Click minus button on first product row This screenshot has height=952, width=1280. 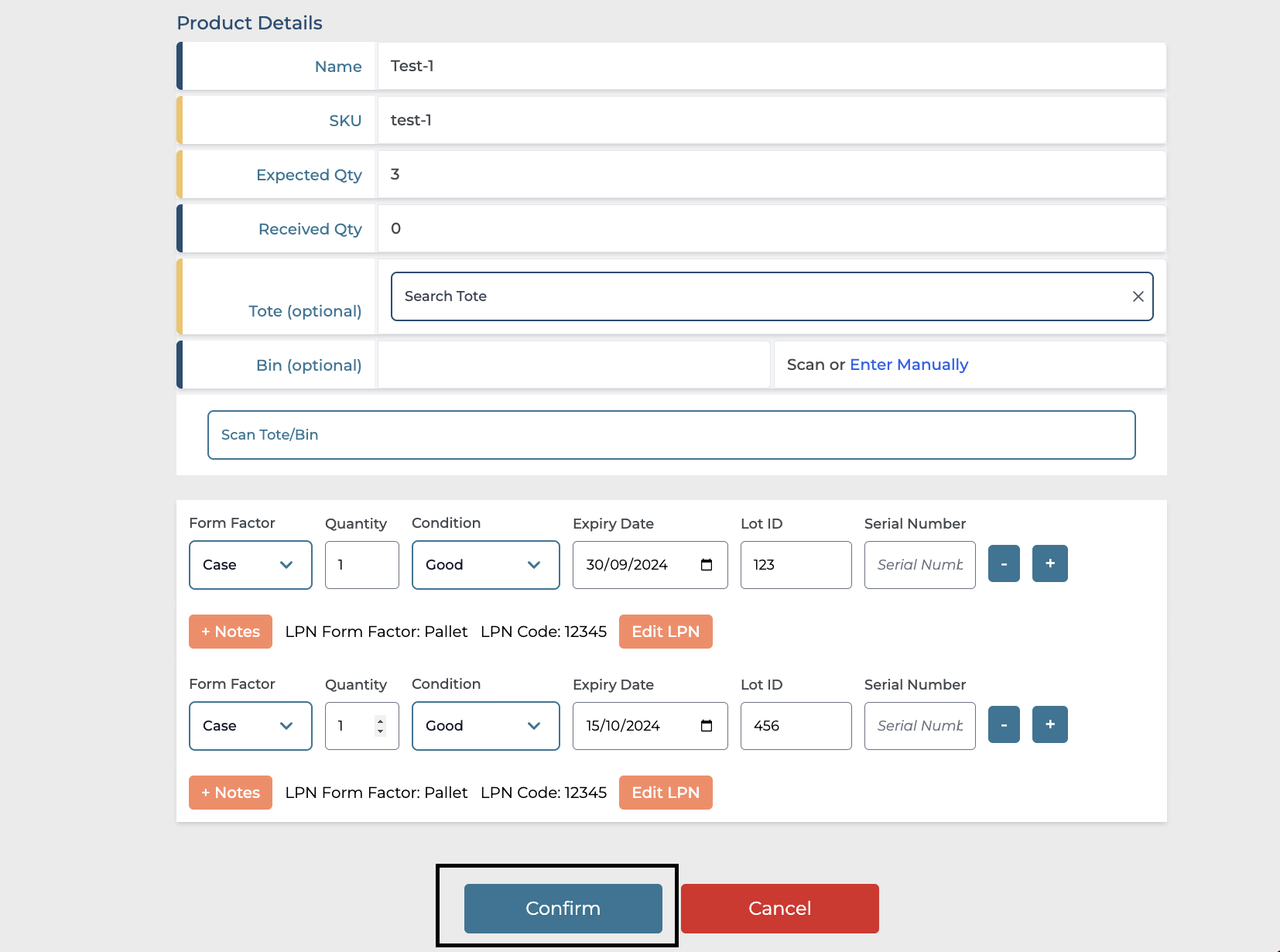point(1004,563)
